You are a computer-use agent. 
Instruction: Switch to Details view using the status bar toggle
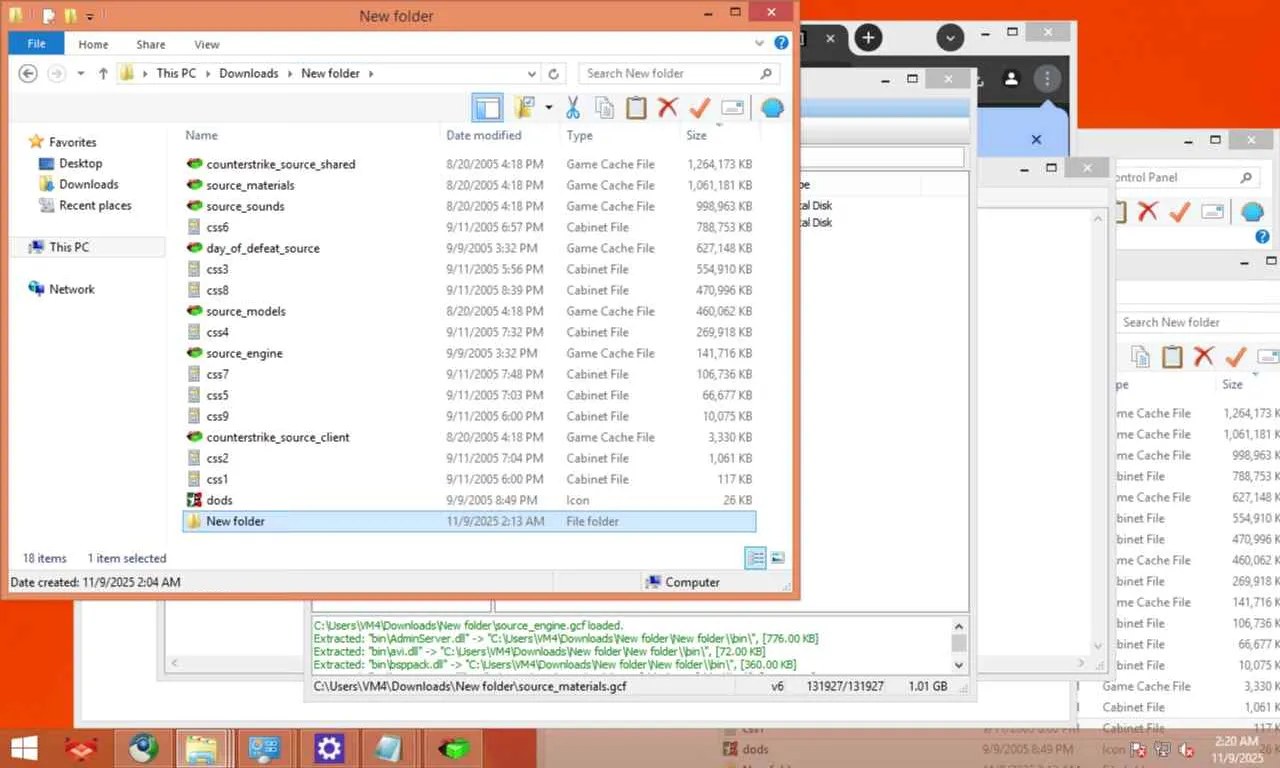point(756,558)
